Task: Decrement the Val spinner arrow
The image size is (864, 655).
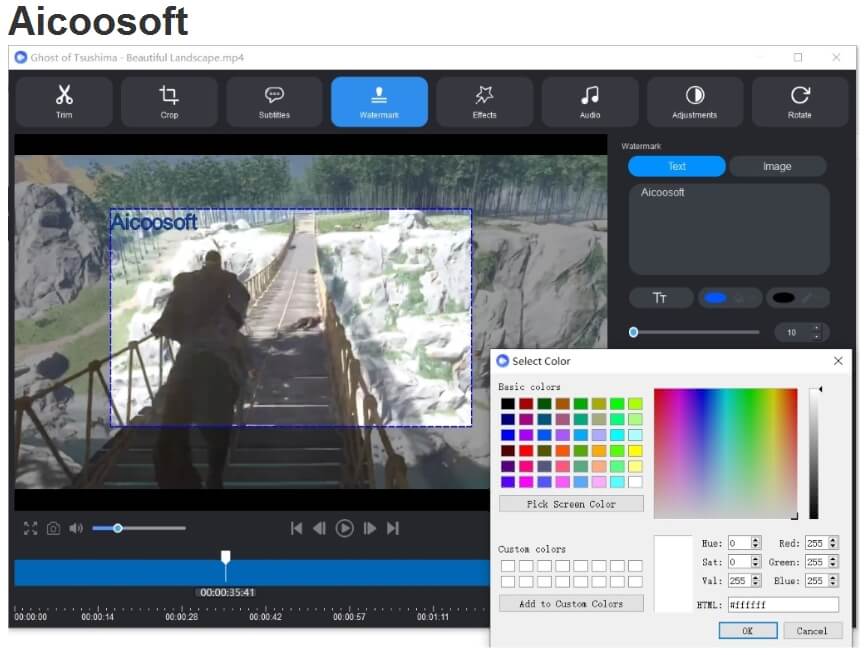Action: [756, 584]
